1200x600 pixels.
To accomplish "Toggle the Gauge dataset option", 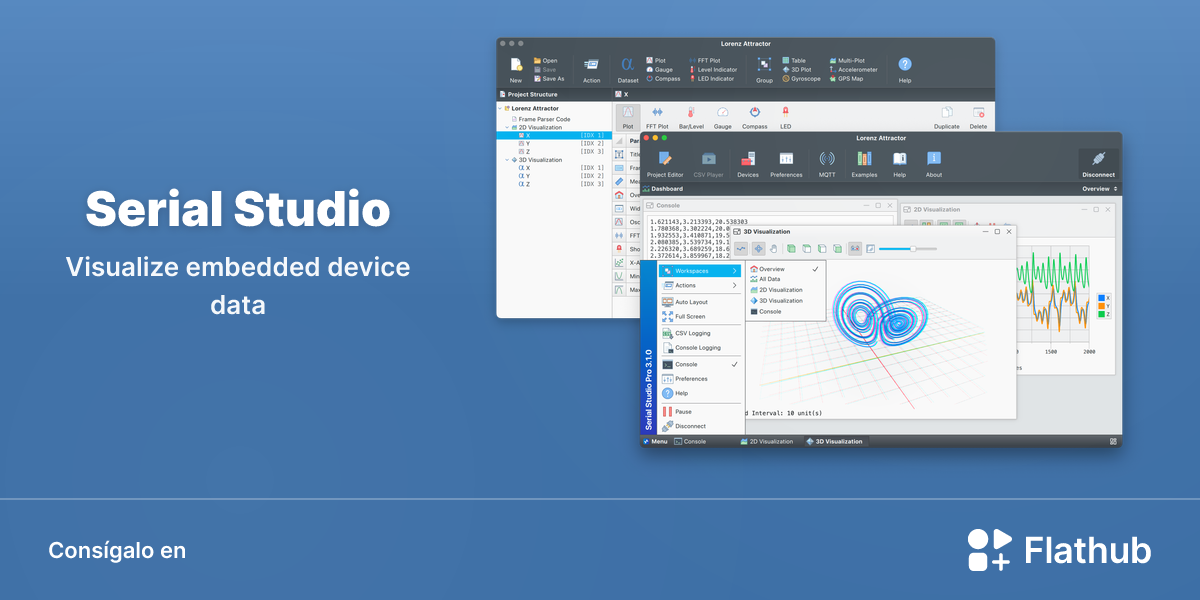I will pyautogui.click(x=723, y=117).
